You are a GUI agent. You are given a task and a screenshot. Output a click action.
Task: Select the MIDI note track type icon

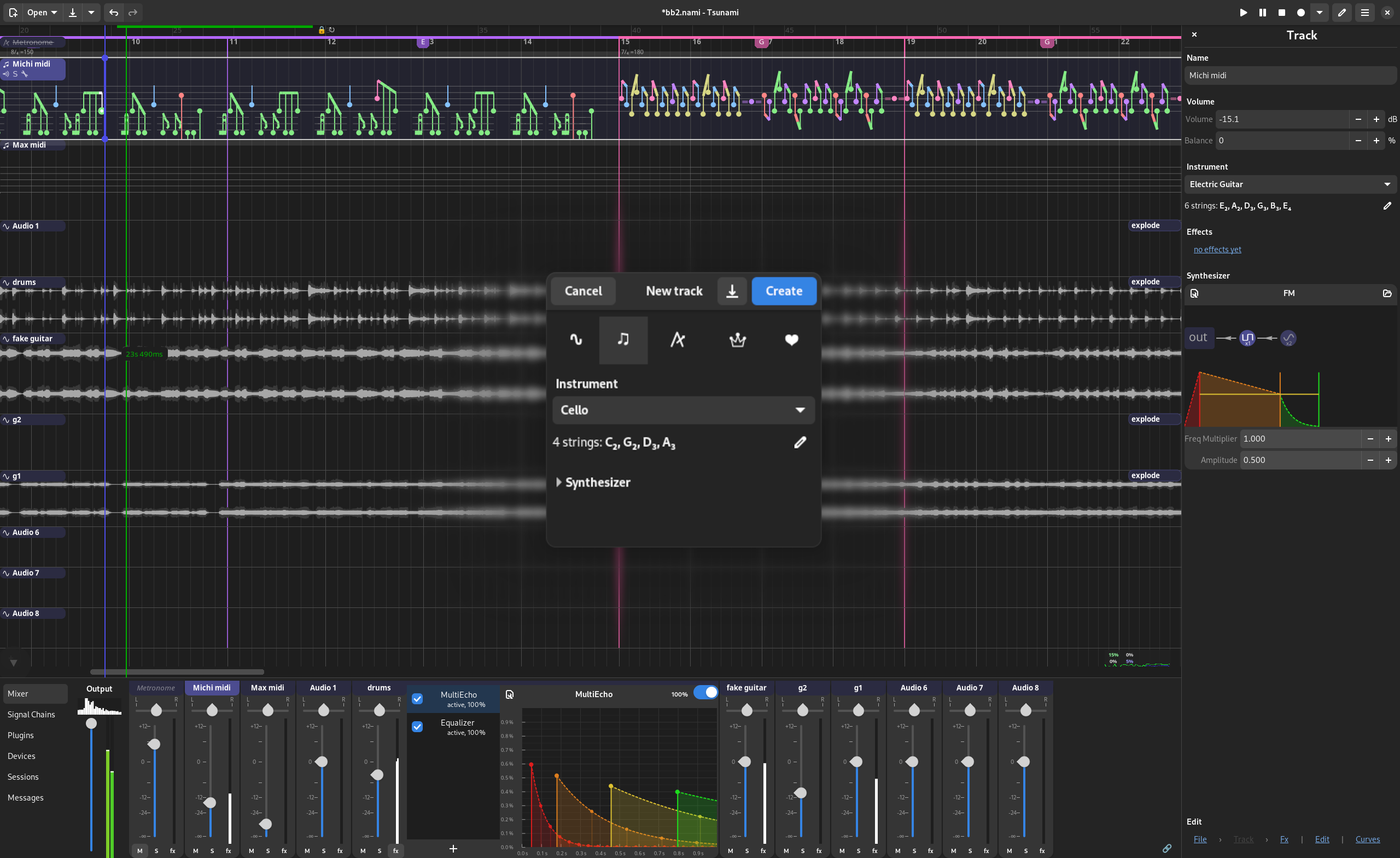[x=623, y=339]
